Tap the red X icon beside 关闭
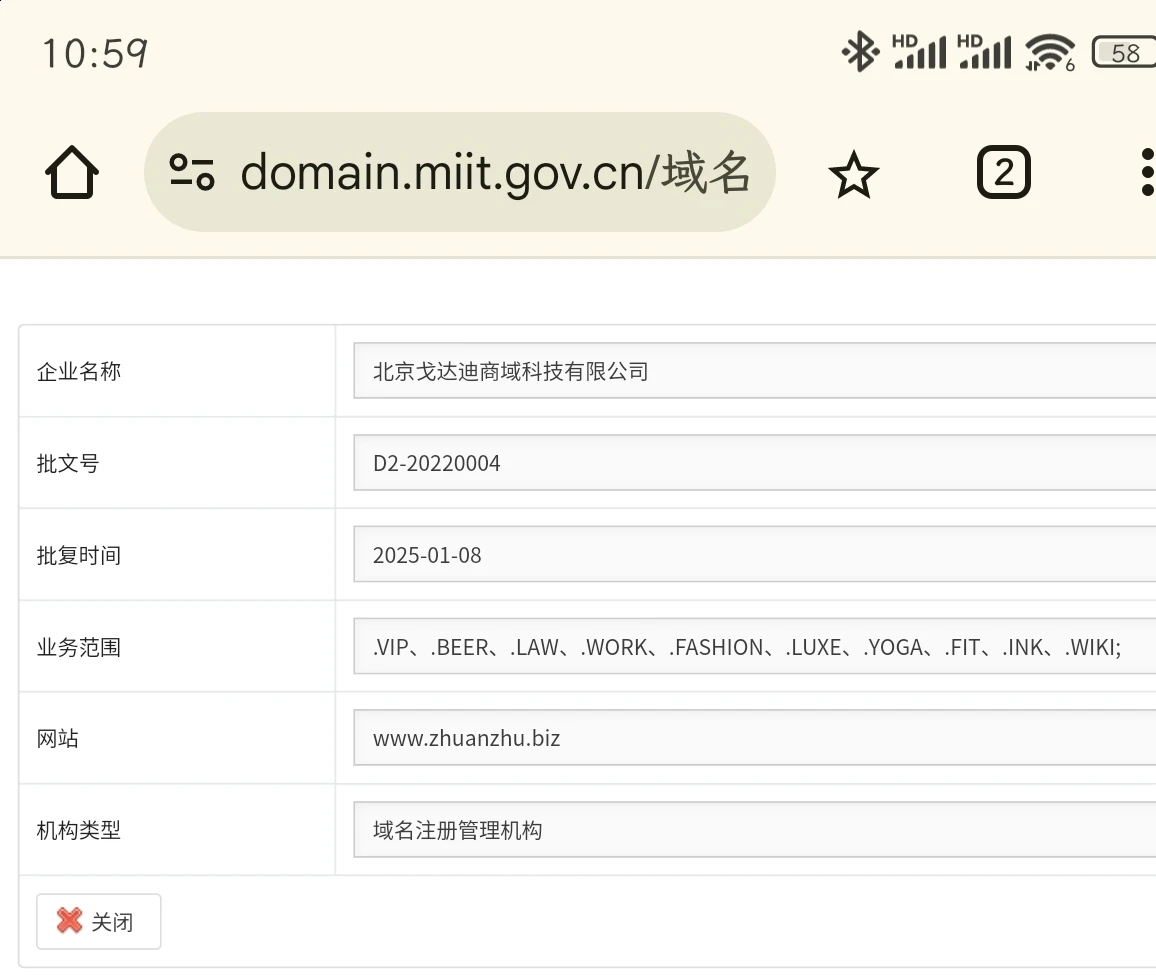This screenshot has height=975, width=1156. 69,920
